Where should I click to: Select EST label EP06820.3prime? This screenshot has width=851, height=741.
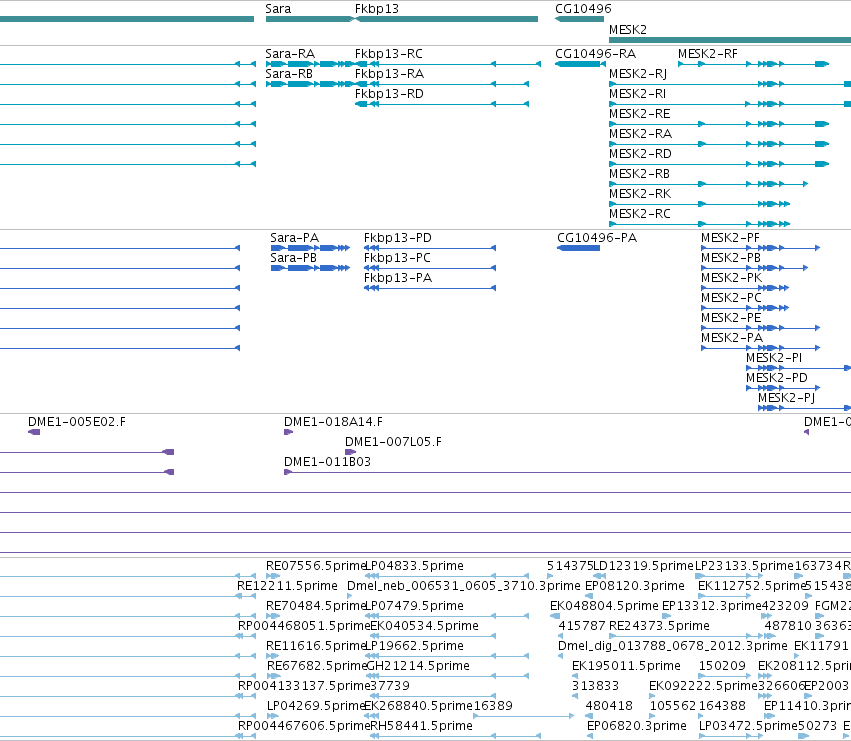pos(637,726)
